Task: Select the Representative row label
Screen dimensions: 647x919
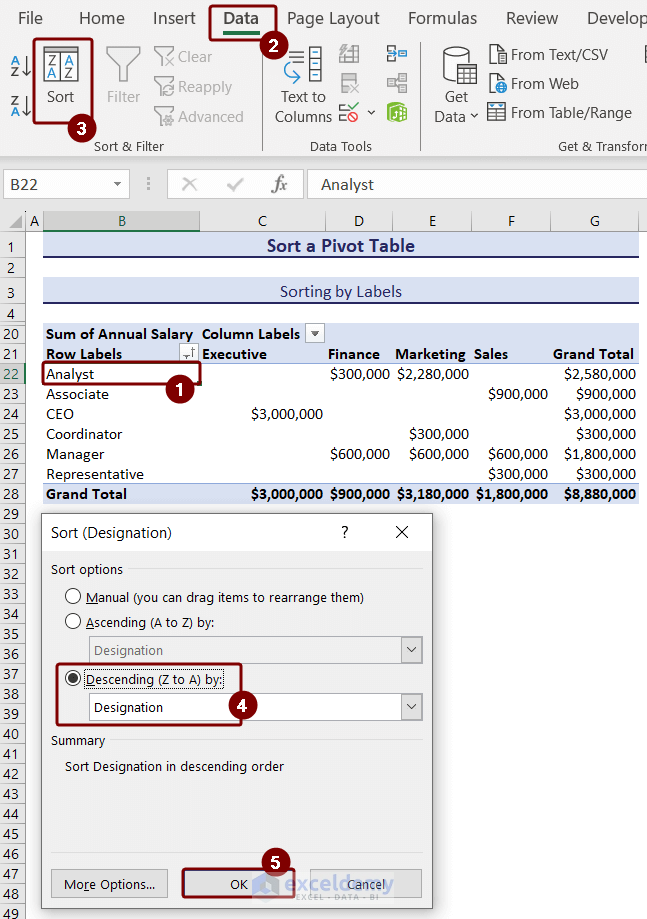Action: coord(121,474)
